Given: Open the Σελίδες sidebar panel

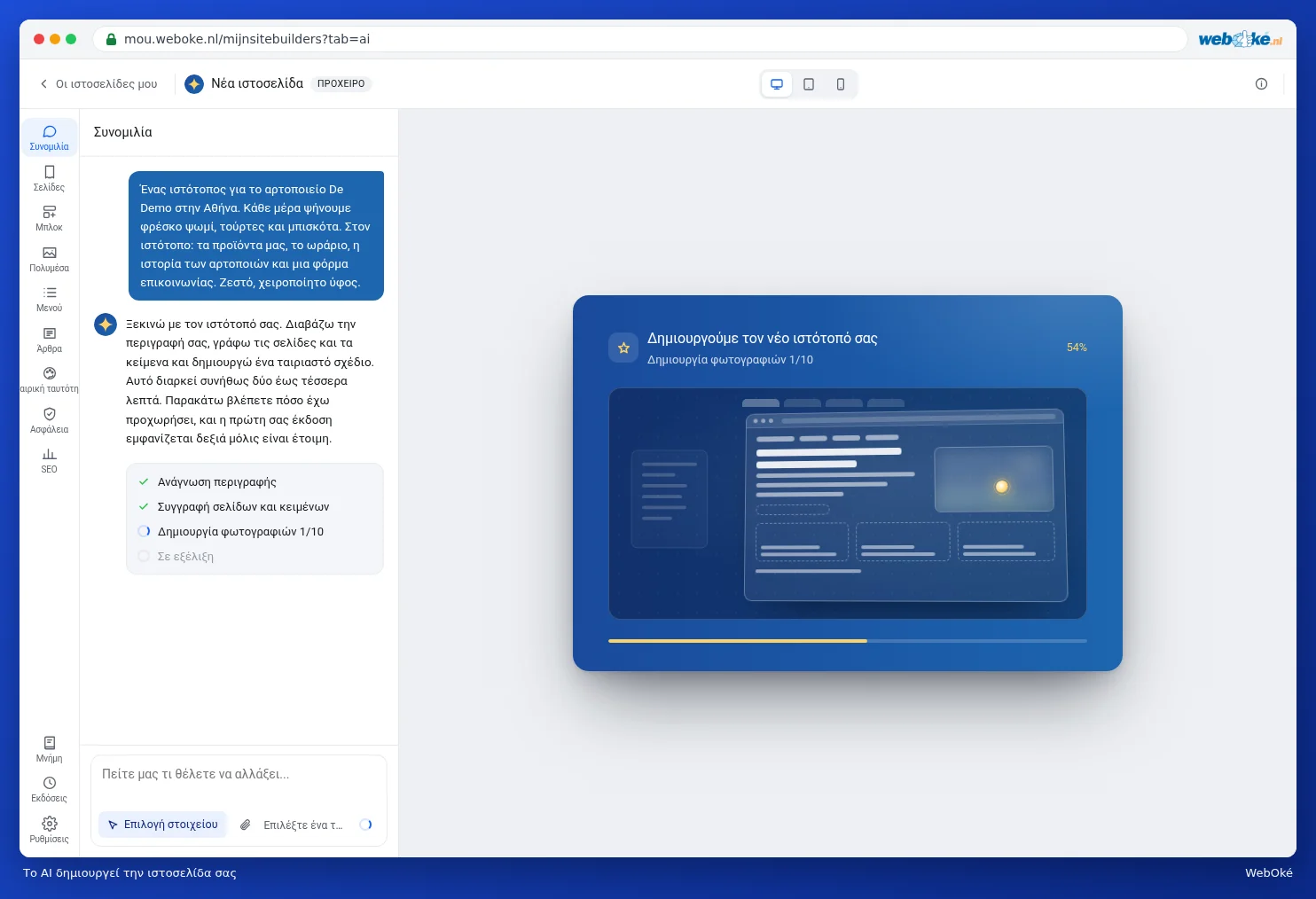Looking at the screenshot, I should pyautogui.click(x=49, y=178).
